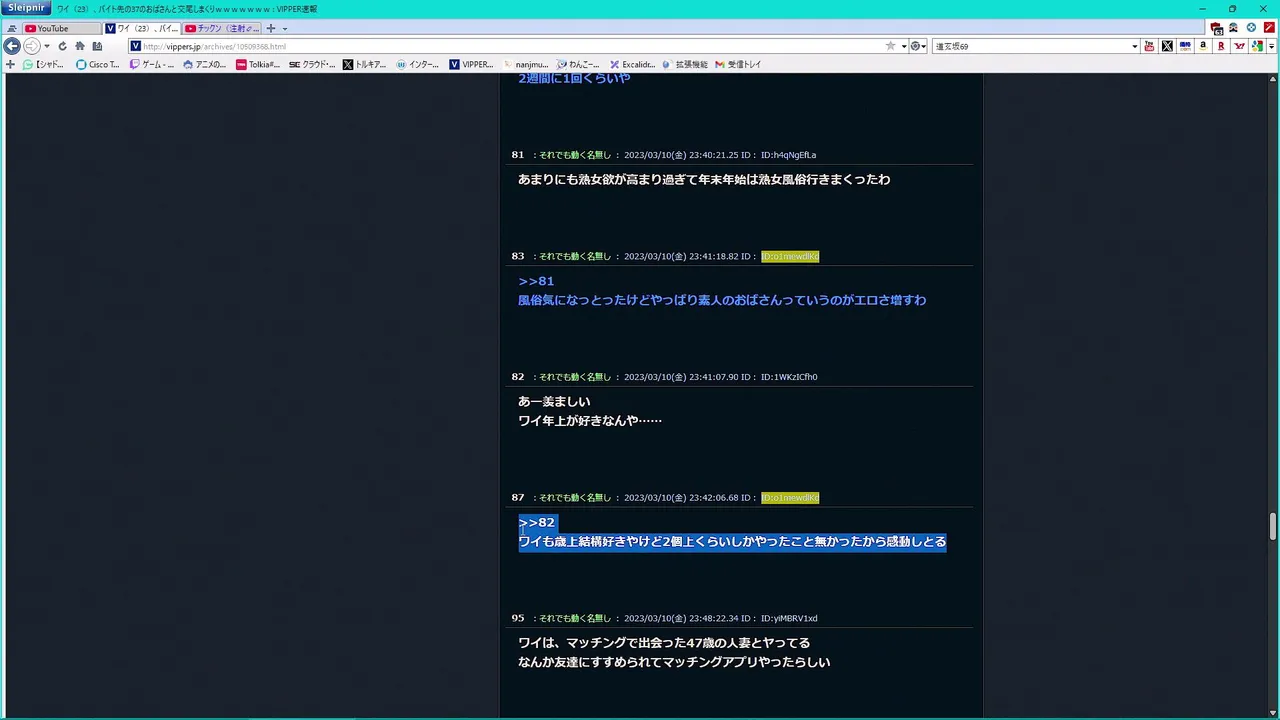Screen dimensions: 1280x720
Task: Search with the Rakuten icon
Action: (1221, 46)
